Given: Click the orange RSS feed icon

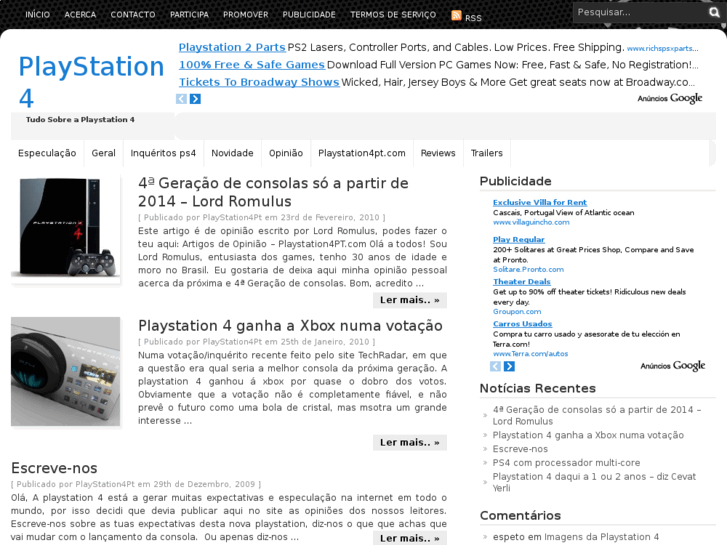Looking at the screenshot, I should pyautogui.click(x=456, y=15).
